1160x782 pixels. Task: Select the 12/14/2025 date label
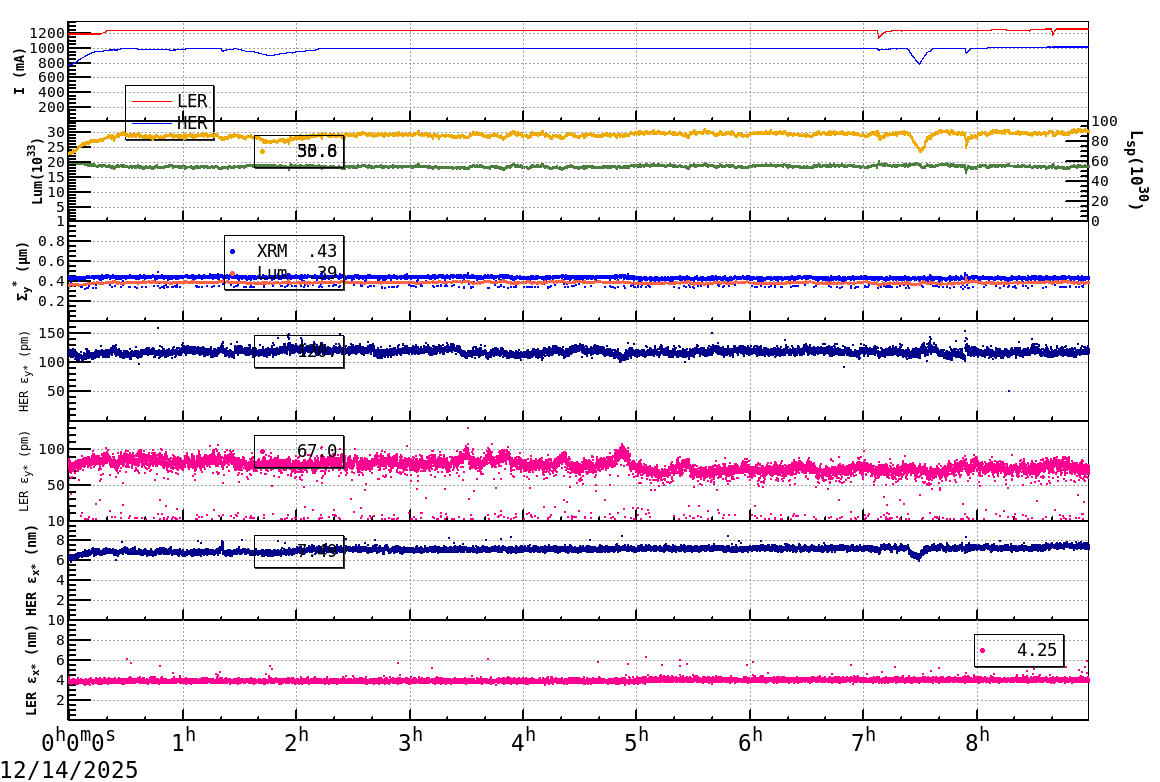click(x=68, y=768)
